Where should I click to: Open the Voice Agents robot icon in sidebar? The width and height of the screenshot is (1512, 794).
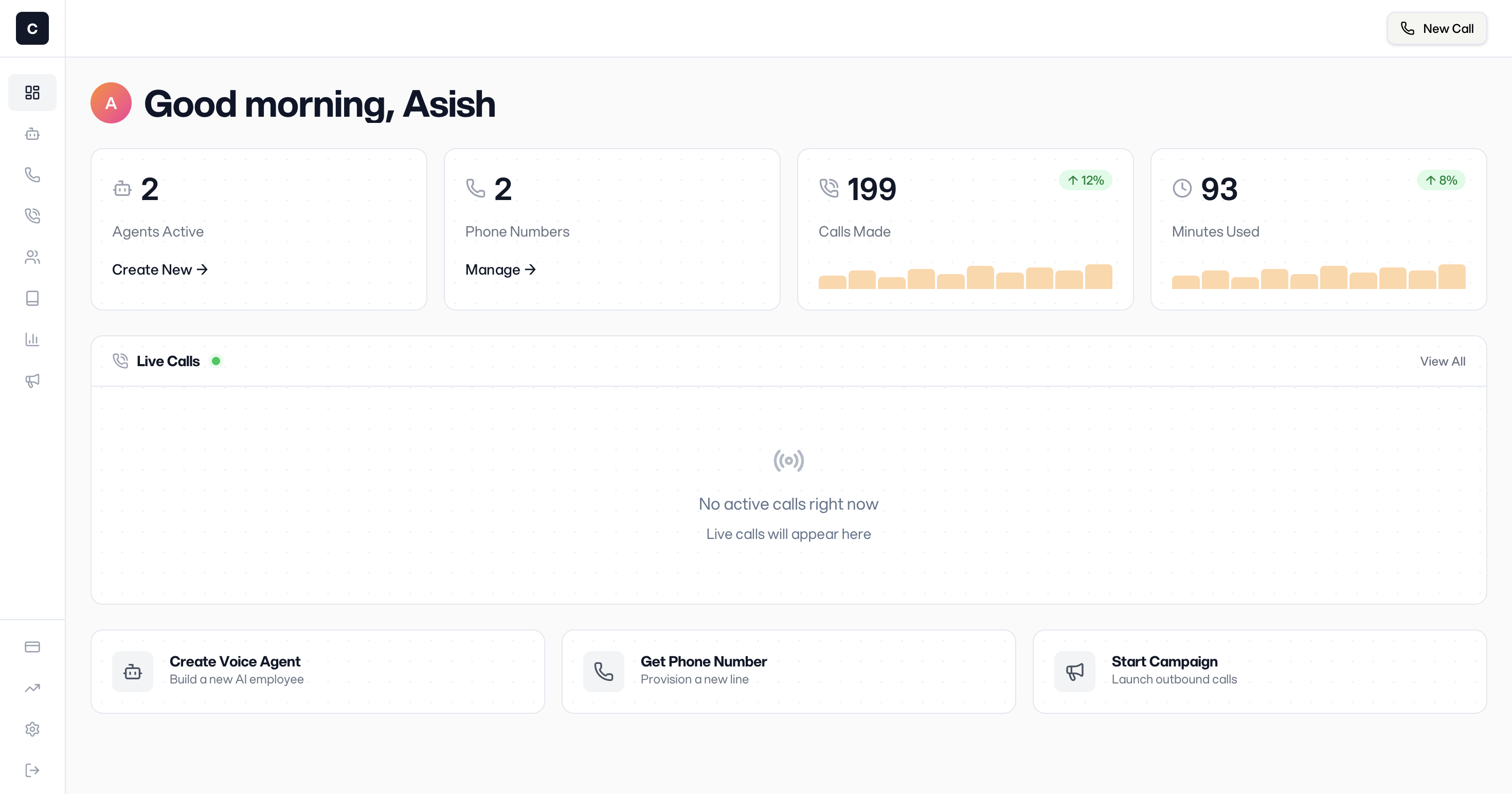tap(32, 134)
